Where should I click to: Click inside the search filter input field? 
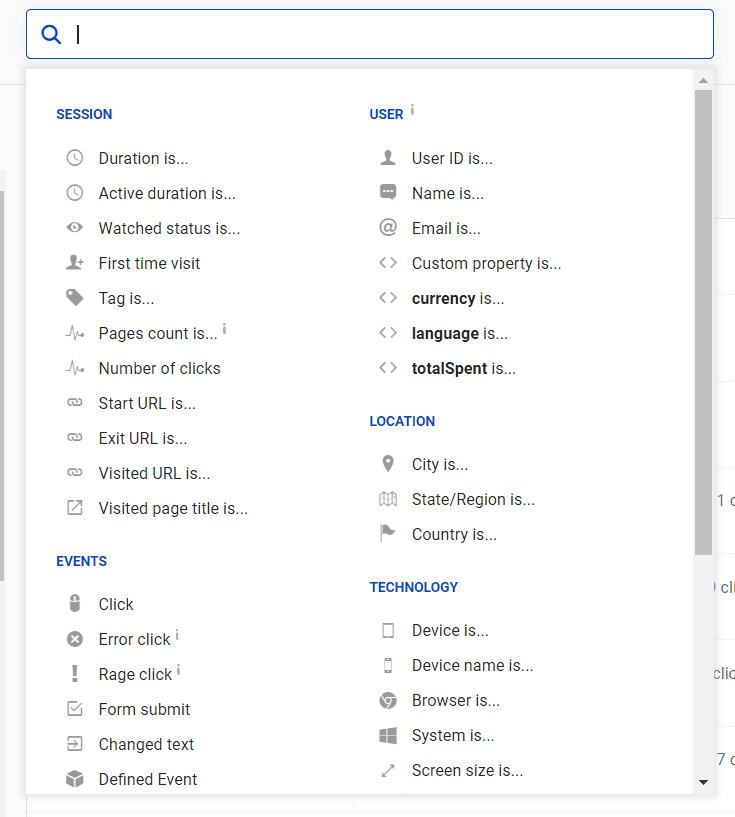coord(390,35)
